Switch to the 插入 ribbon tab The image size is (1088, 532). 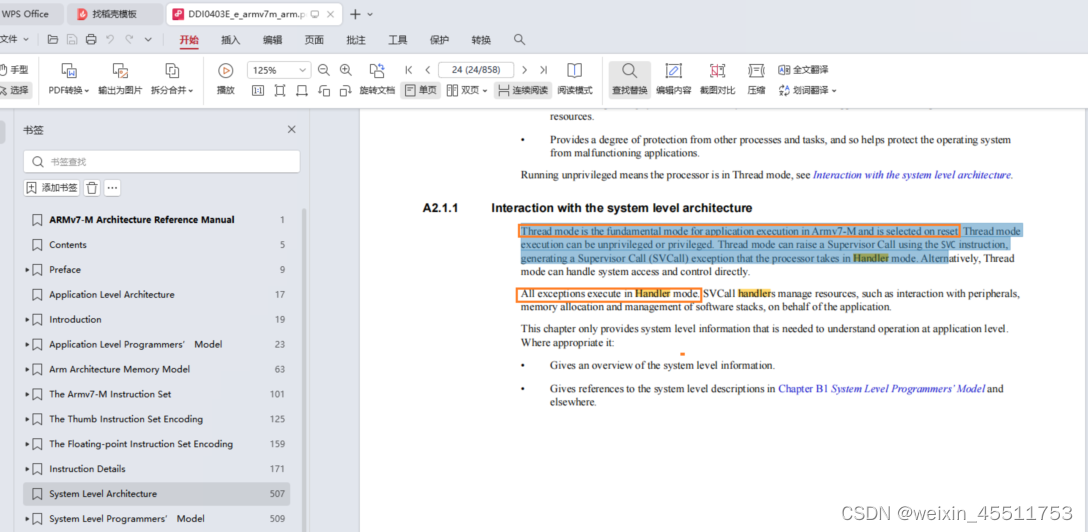[230, 40]
